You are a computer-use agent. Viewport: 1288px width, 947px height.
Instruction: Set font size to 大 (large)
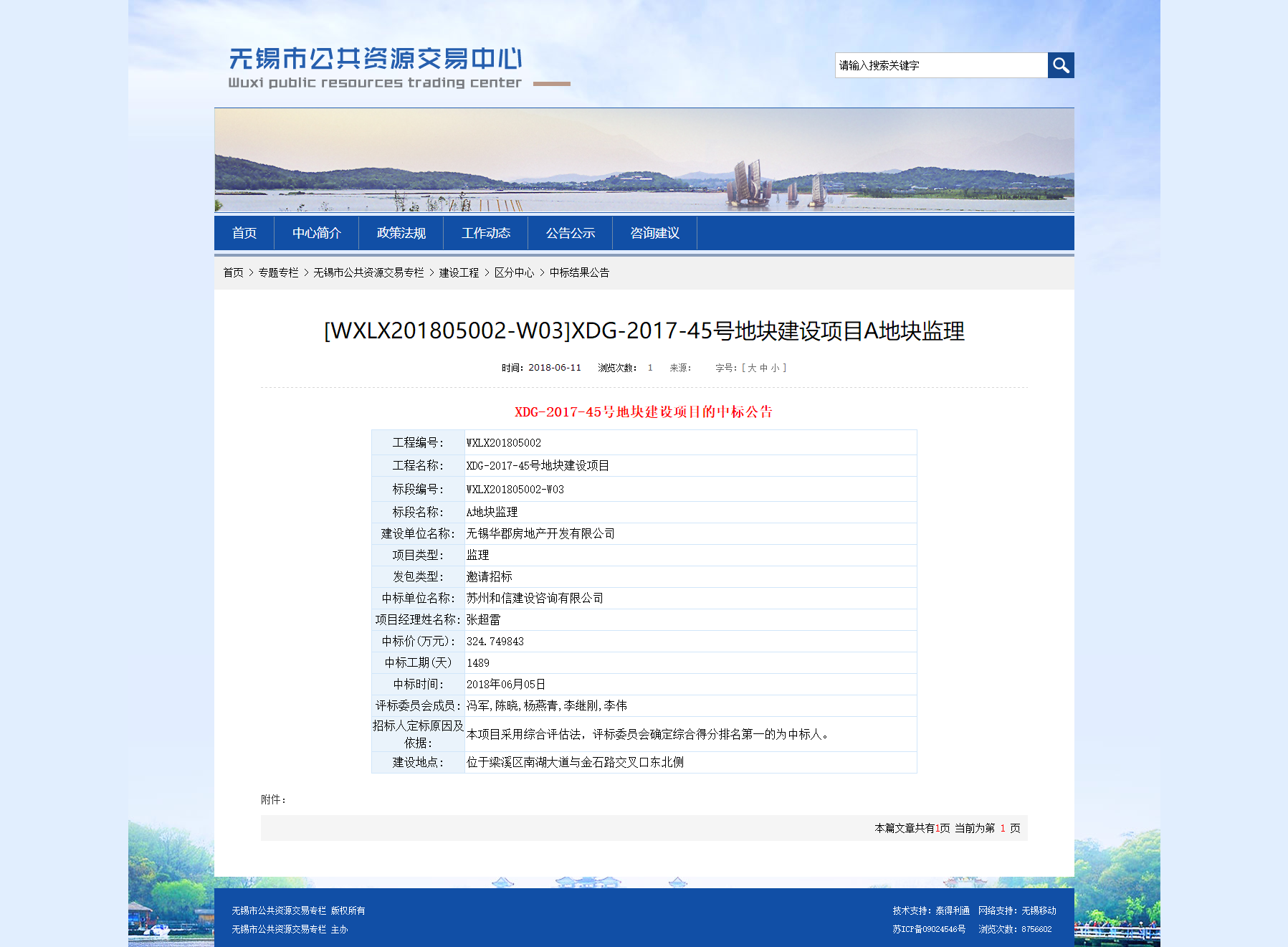(x=752, y=368)
